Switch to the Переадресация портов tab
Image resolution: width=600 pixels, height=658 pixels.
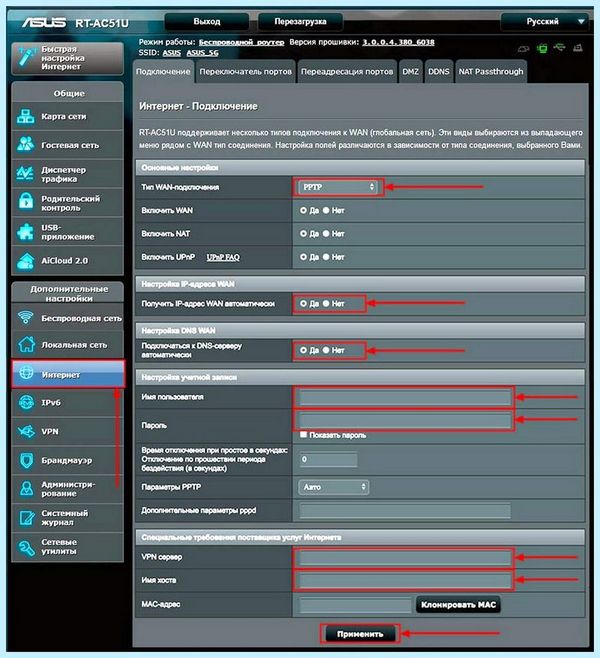pos(347,72)
